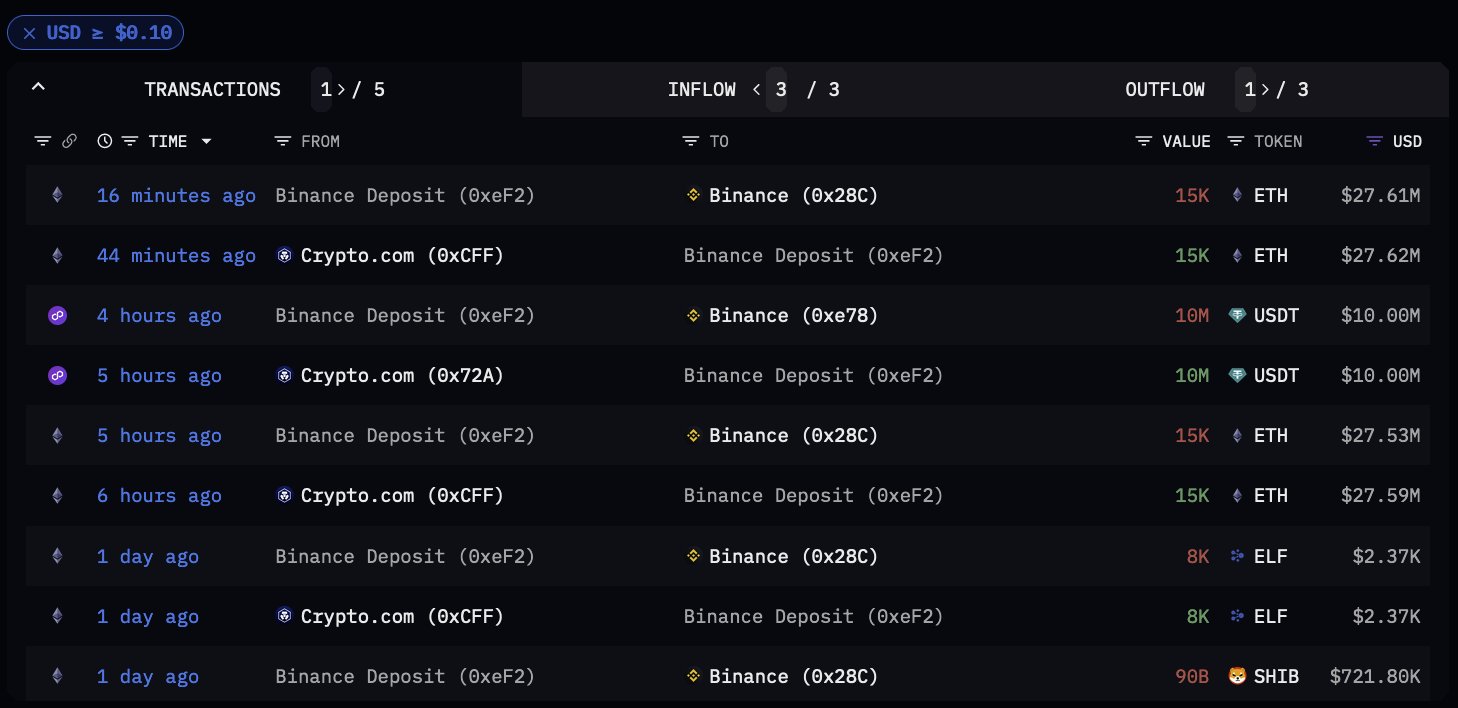Image resolution: width=1458 pixels, height=708 pixels.
Task: Open the chain filter icon in header
Action: [42, 142]
